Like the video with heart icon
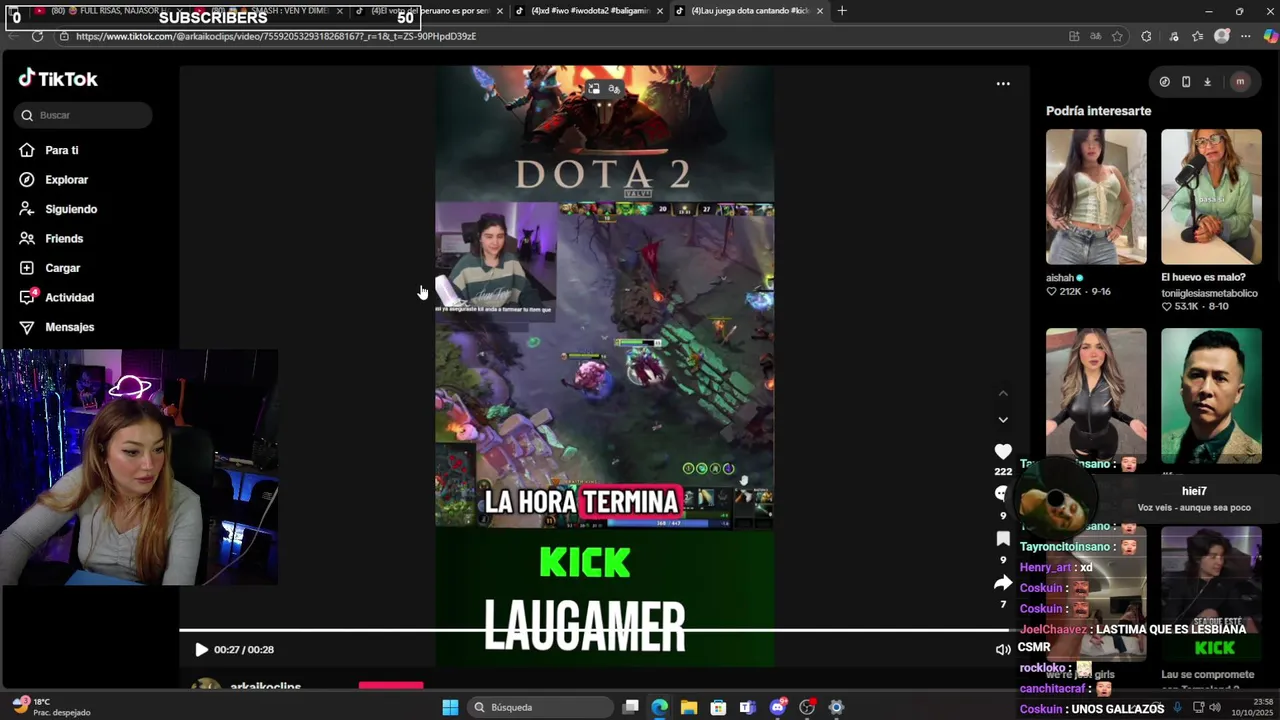The width and height of the screenshot is (1280, 720). tap(1003, 452)
